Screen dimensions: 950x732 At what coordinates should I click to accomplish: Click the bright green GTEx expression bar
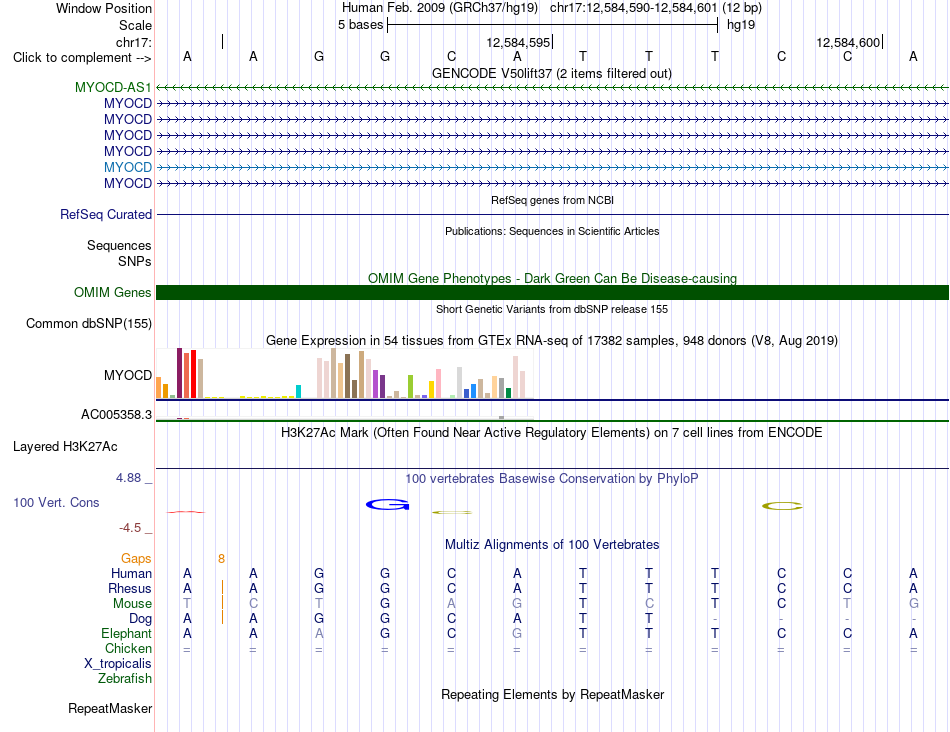pyautogui.click(x=410, y=387)
